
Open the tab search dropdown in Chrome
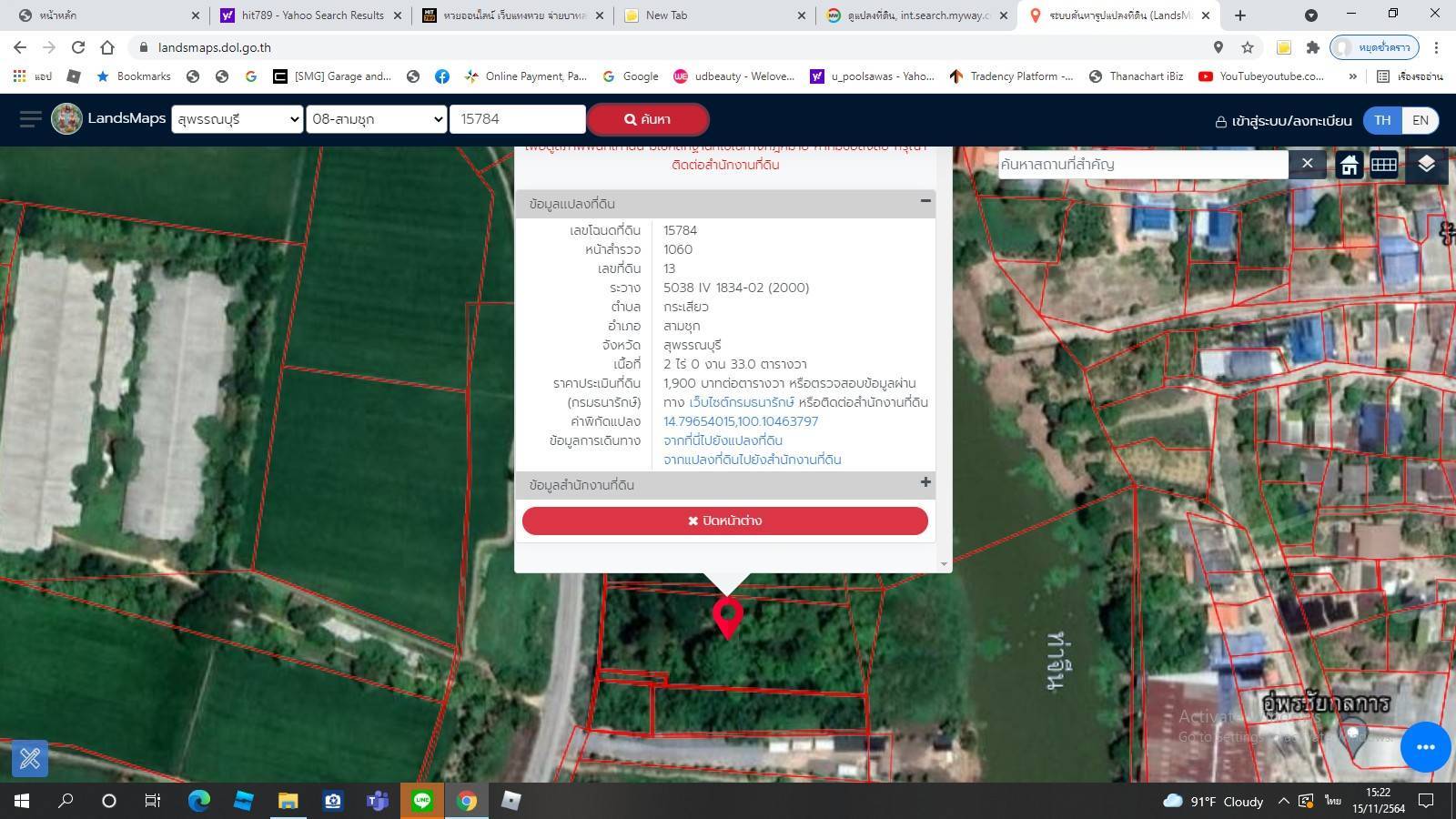click(x=1310, y=15)
